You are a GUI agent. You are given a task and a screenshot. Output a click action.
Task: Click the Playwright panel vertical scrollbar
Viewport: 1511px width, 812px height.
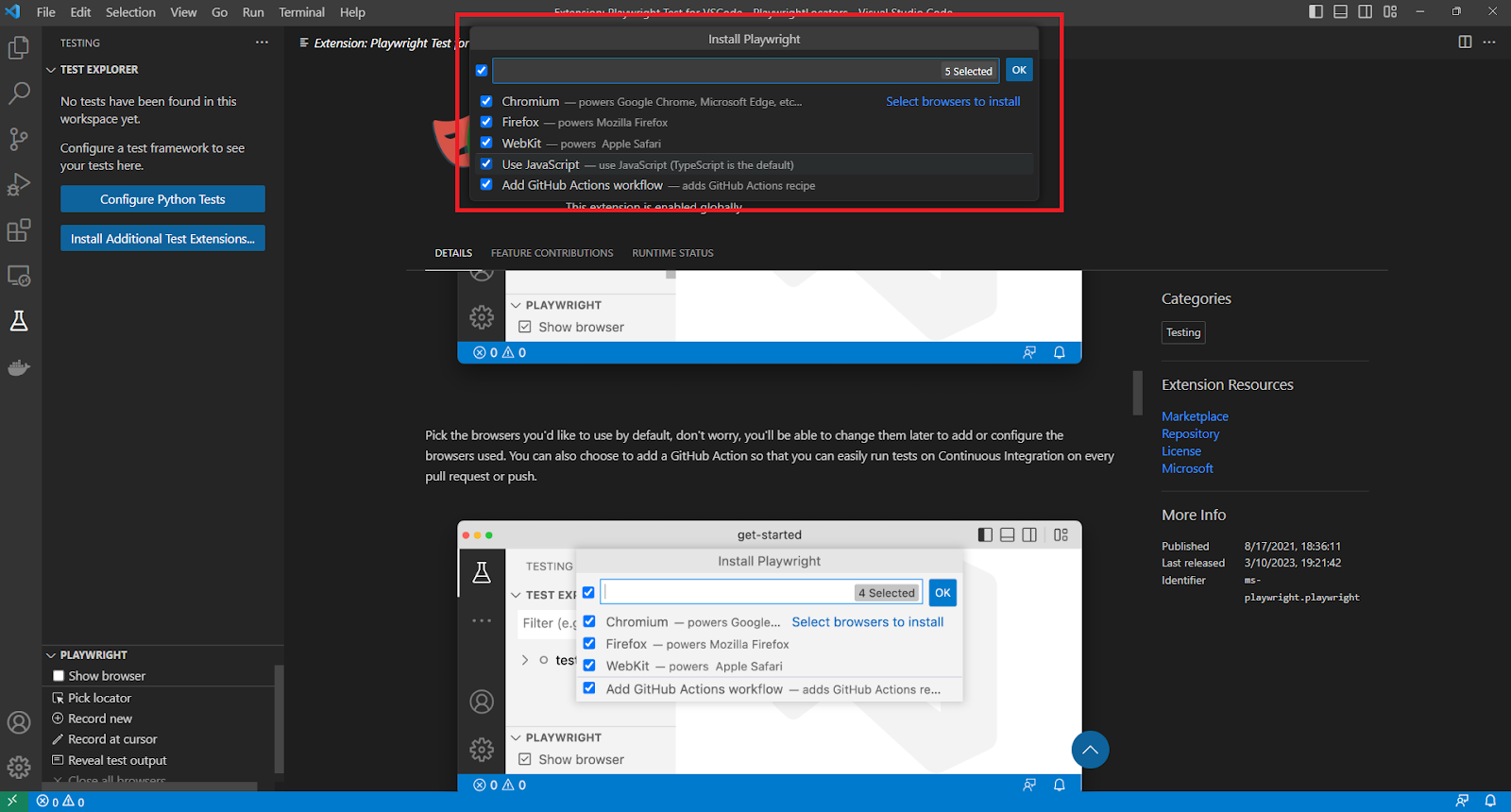279,719
